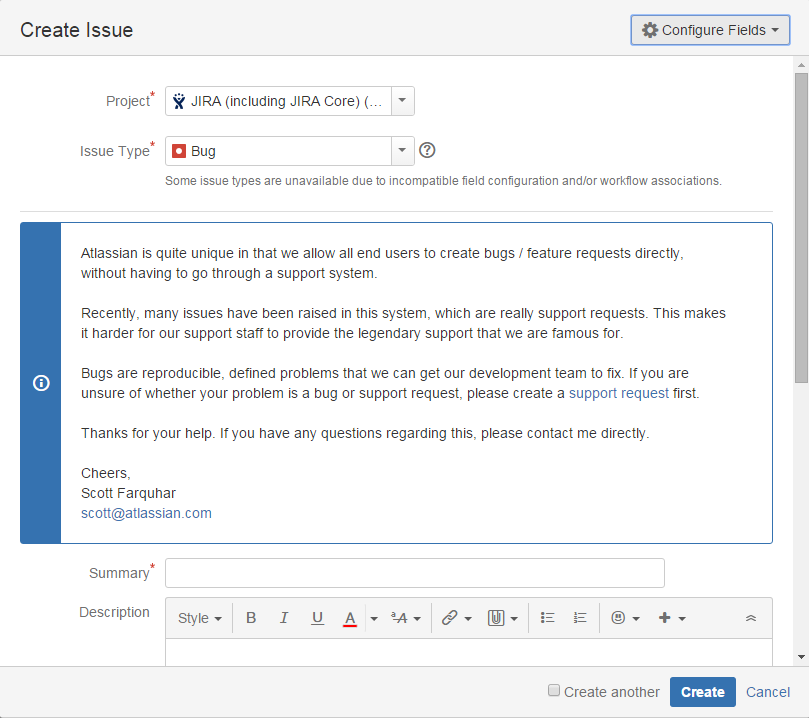
Task: Focus the Summary text field
Action: tap(415, 573)
